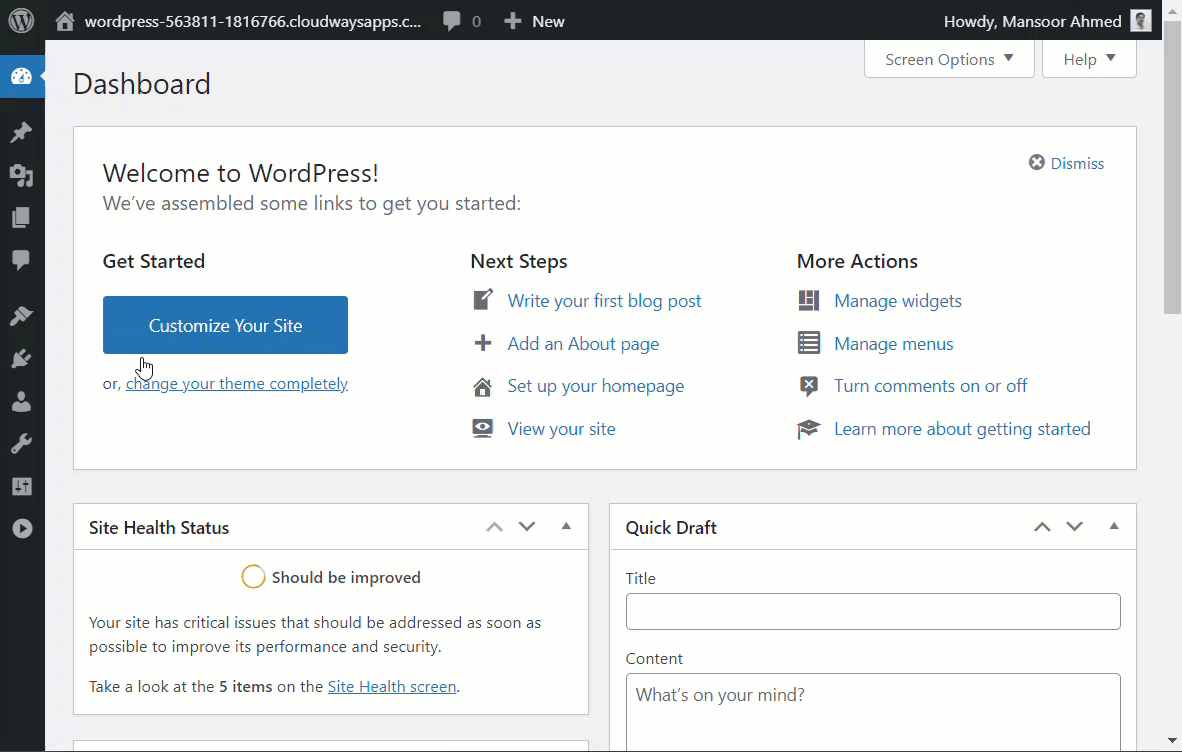Open the Write your first blog post link
Screen dimensions: 1182x752
pos(604,301)
